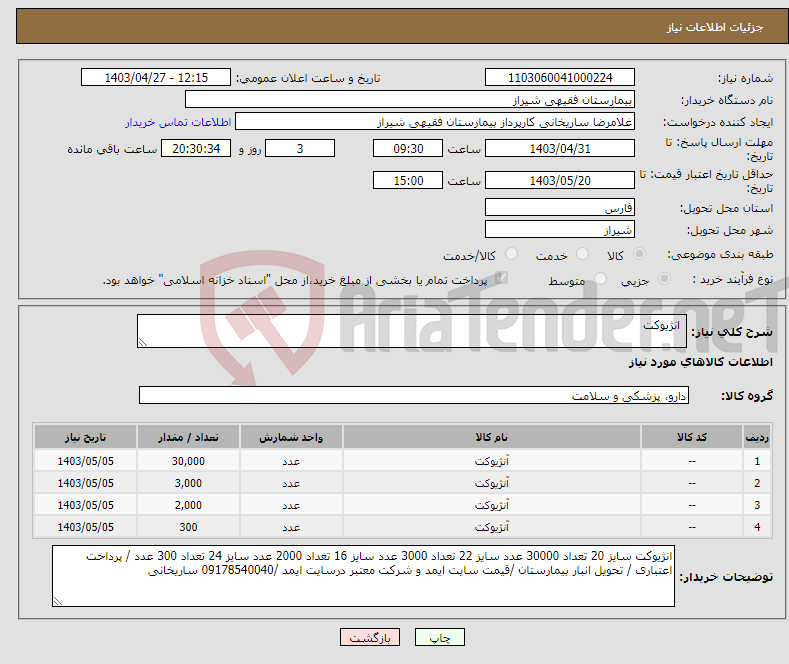
Task: Click the کد کالا column header
Action: [692, 437]
